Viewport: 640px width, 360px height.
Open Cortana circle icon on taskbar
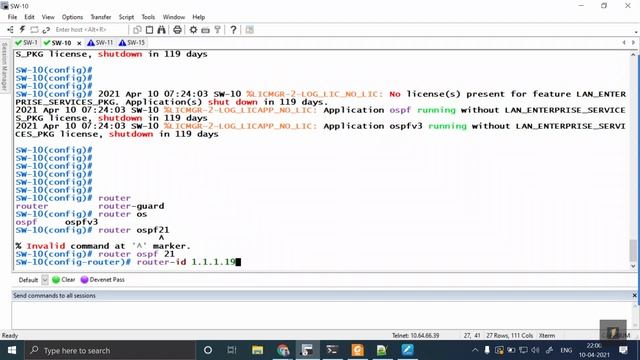(x=208, y=350)
